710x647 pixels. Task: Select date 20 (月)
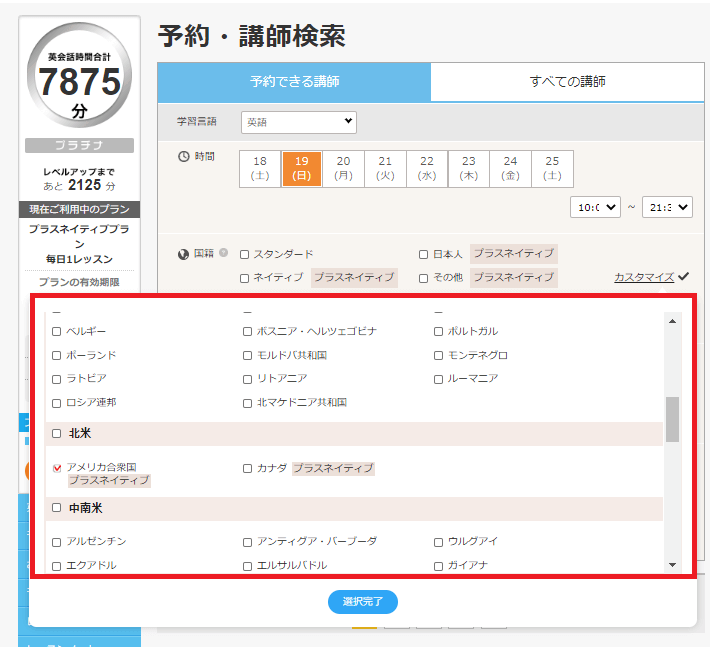[x=343, y=168]
